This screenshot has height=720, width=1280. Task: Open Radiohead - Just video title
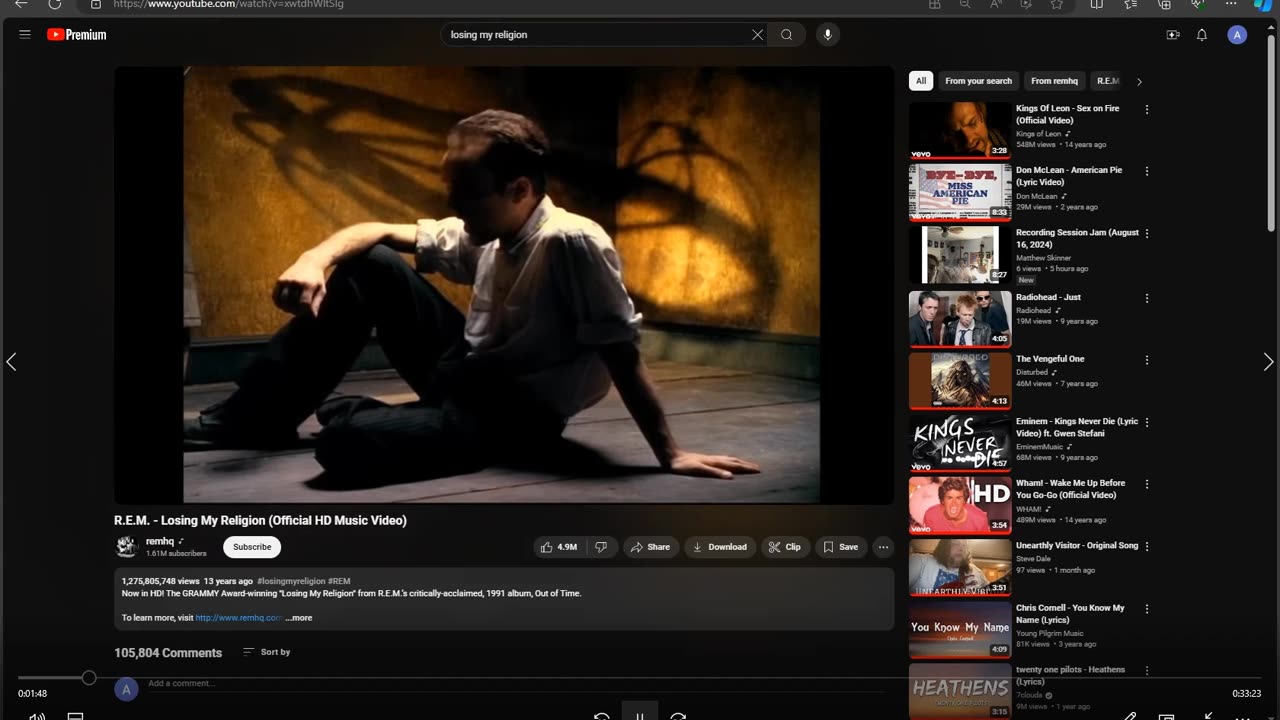(x=1048, y=297)
